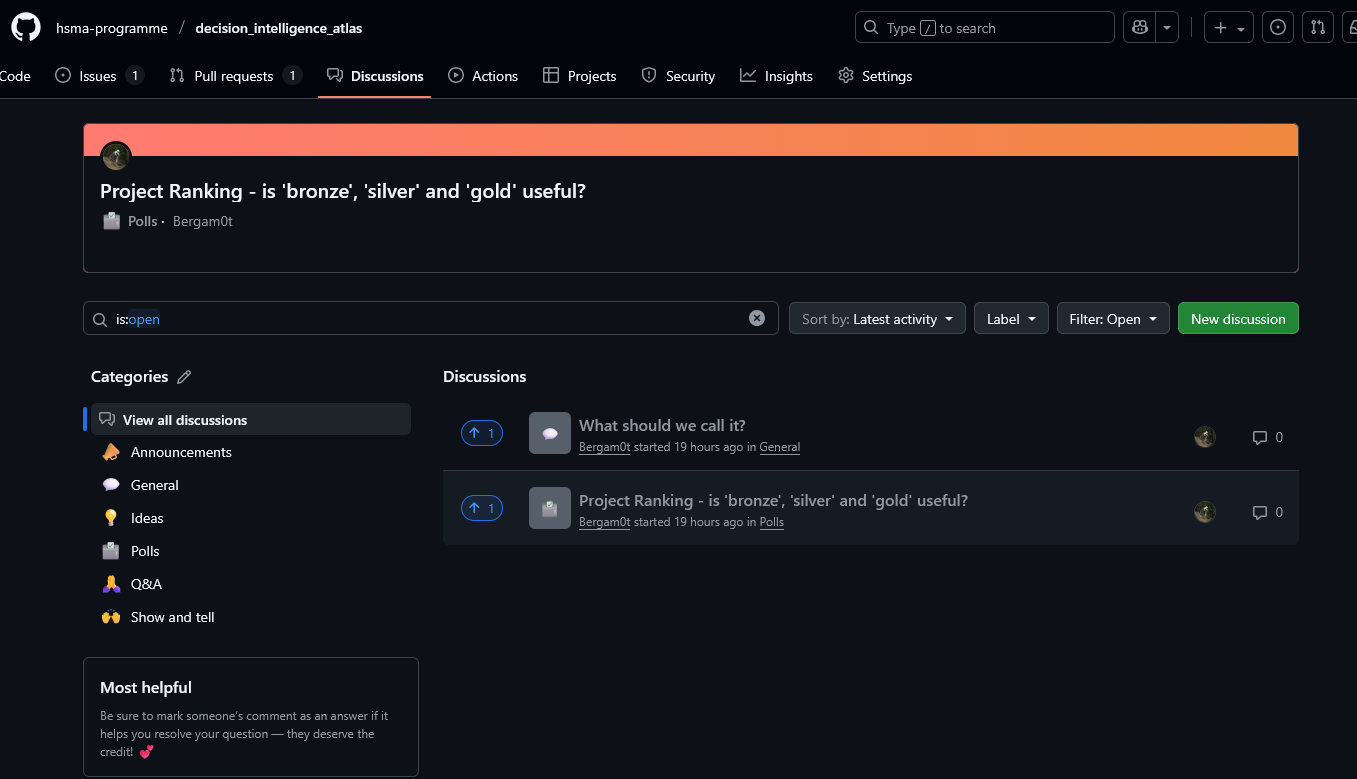Edit categories with the pencil icon

coord(184,377)
